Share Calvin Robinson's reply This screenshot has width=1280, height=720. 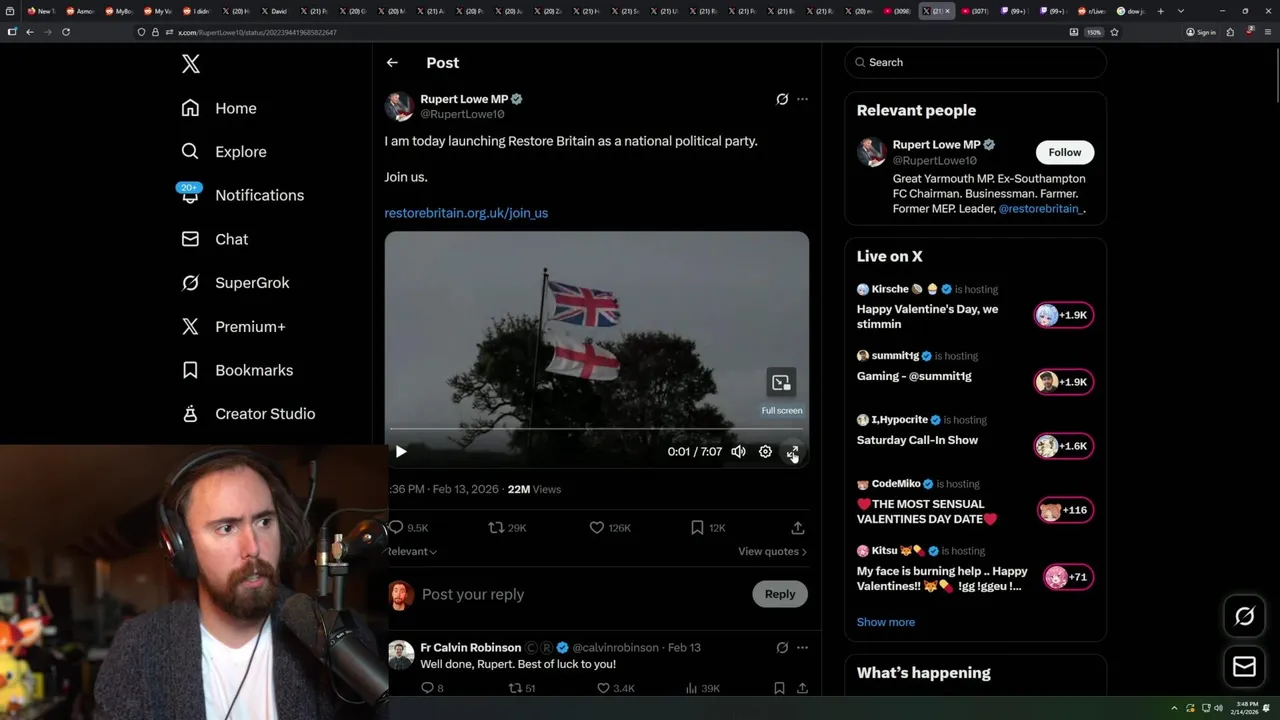click(x=802, y=688)
